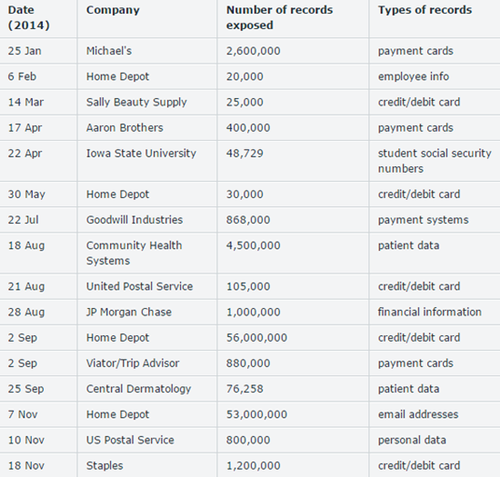The image size is (500, 477).
Task: Click the Aaron Brothers entry
Action: 125,128
